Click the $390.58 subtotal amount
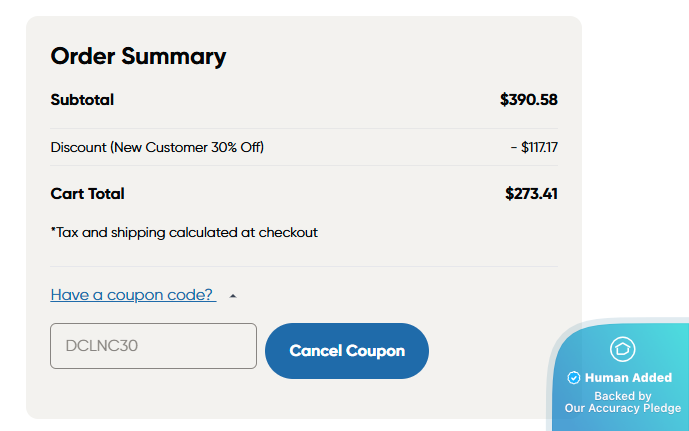Viewport: 689px width, 431px height. [529, 100]
